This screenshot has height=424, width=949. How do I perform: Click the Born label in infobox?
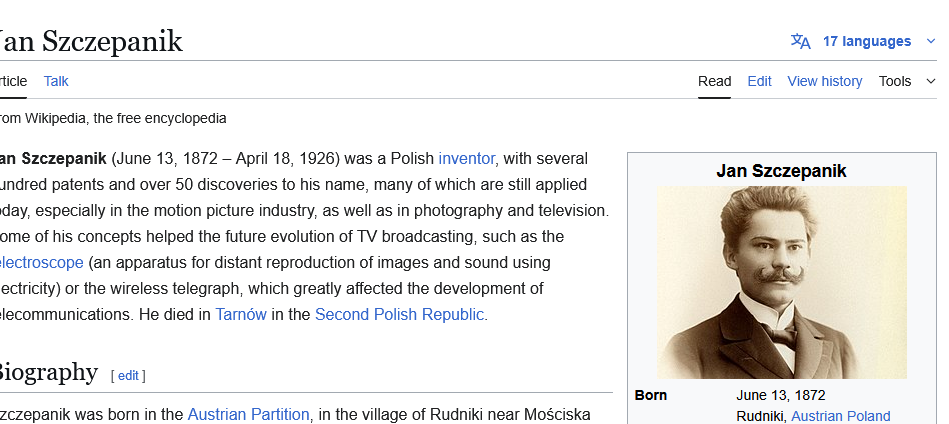(651, 396)
